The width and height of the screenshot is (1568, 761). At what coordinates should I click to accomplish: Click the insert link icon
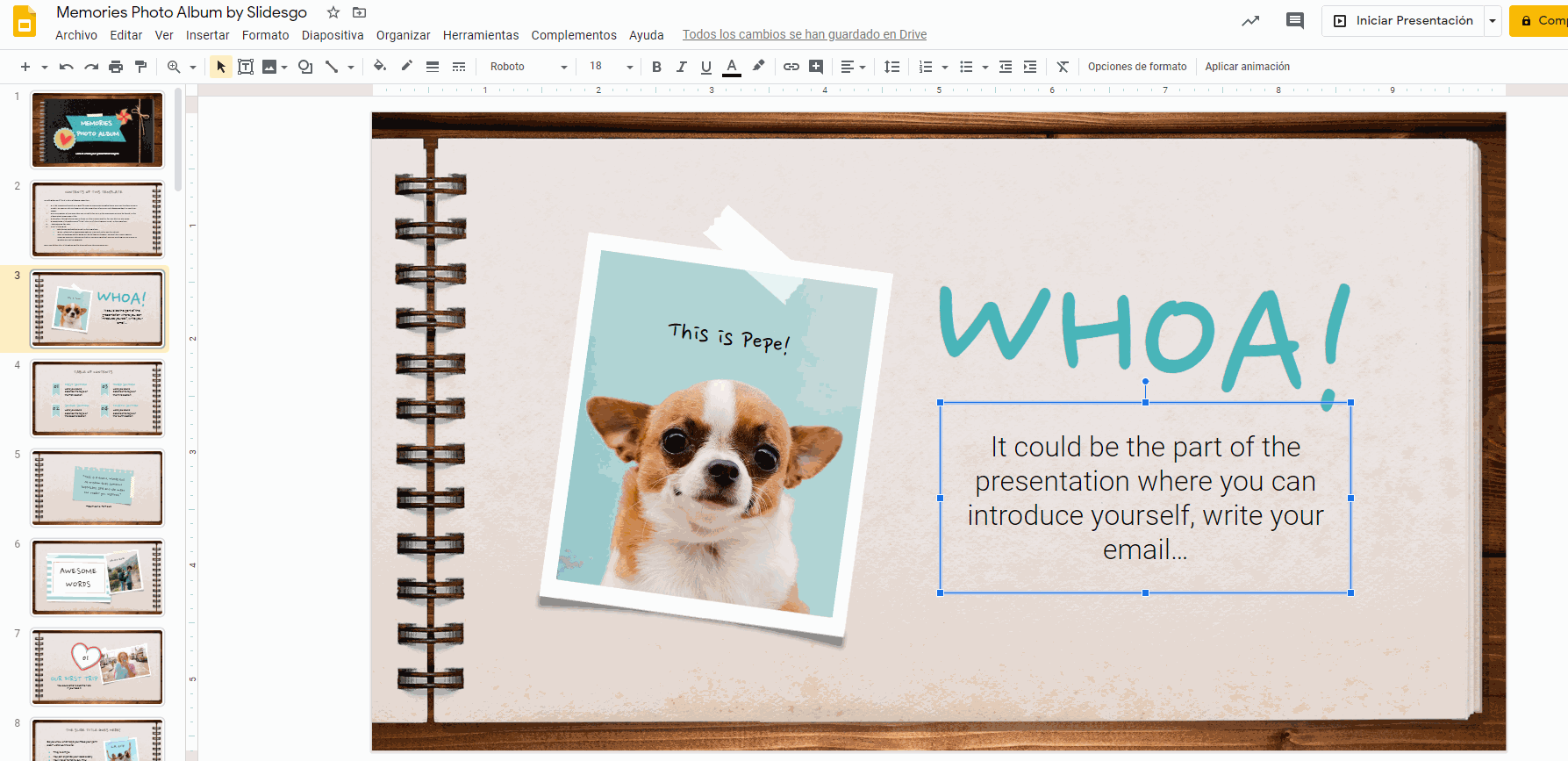point(791,67)
